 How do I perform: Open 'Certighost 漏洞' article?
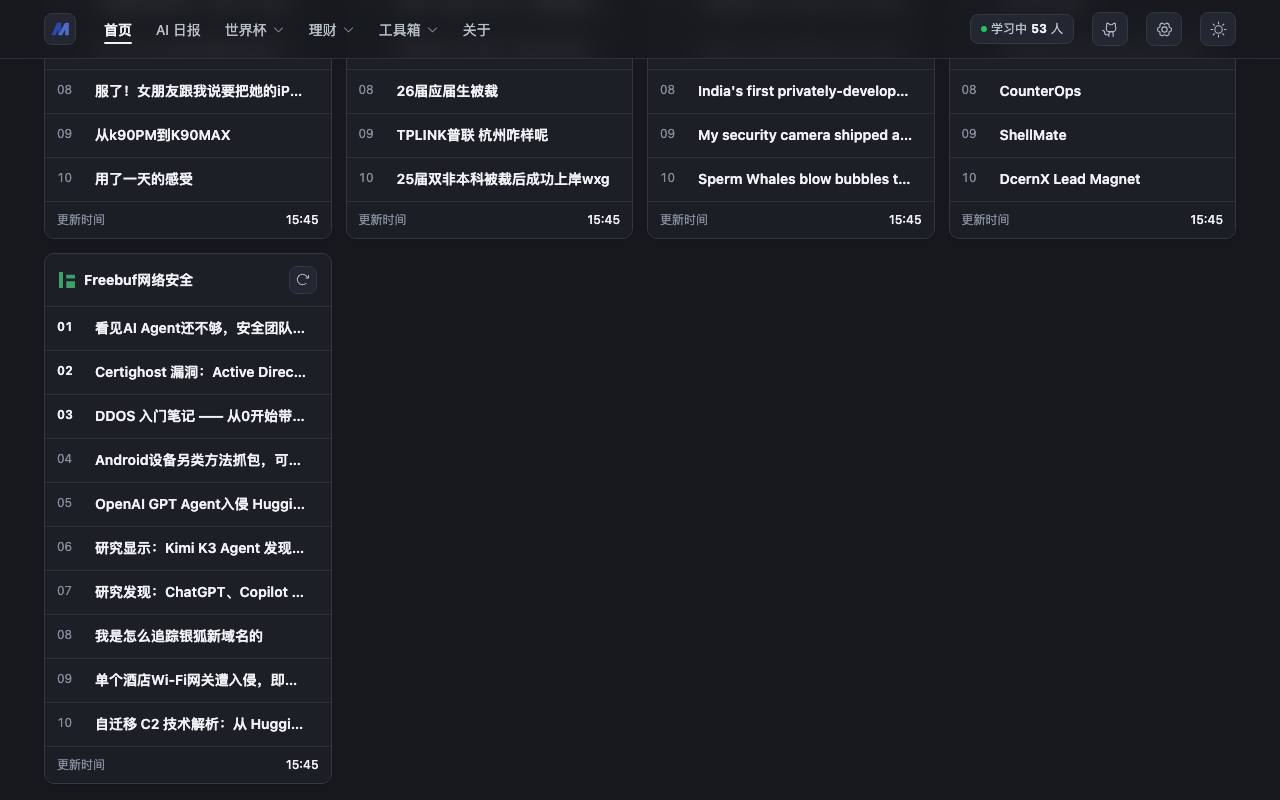pos(188,372)
